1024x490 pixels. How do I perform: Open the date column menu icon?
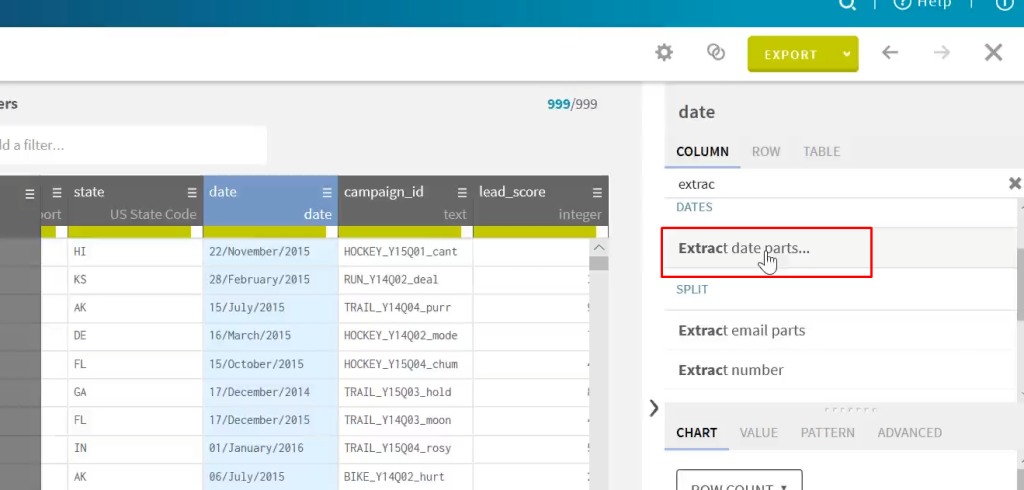327,193
